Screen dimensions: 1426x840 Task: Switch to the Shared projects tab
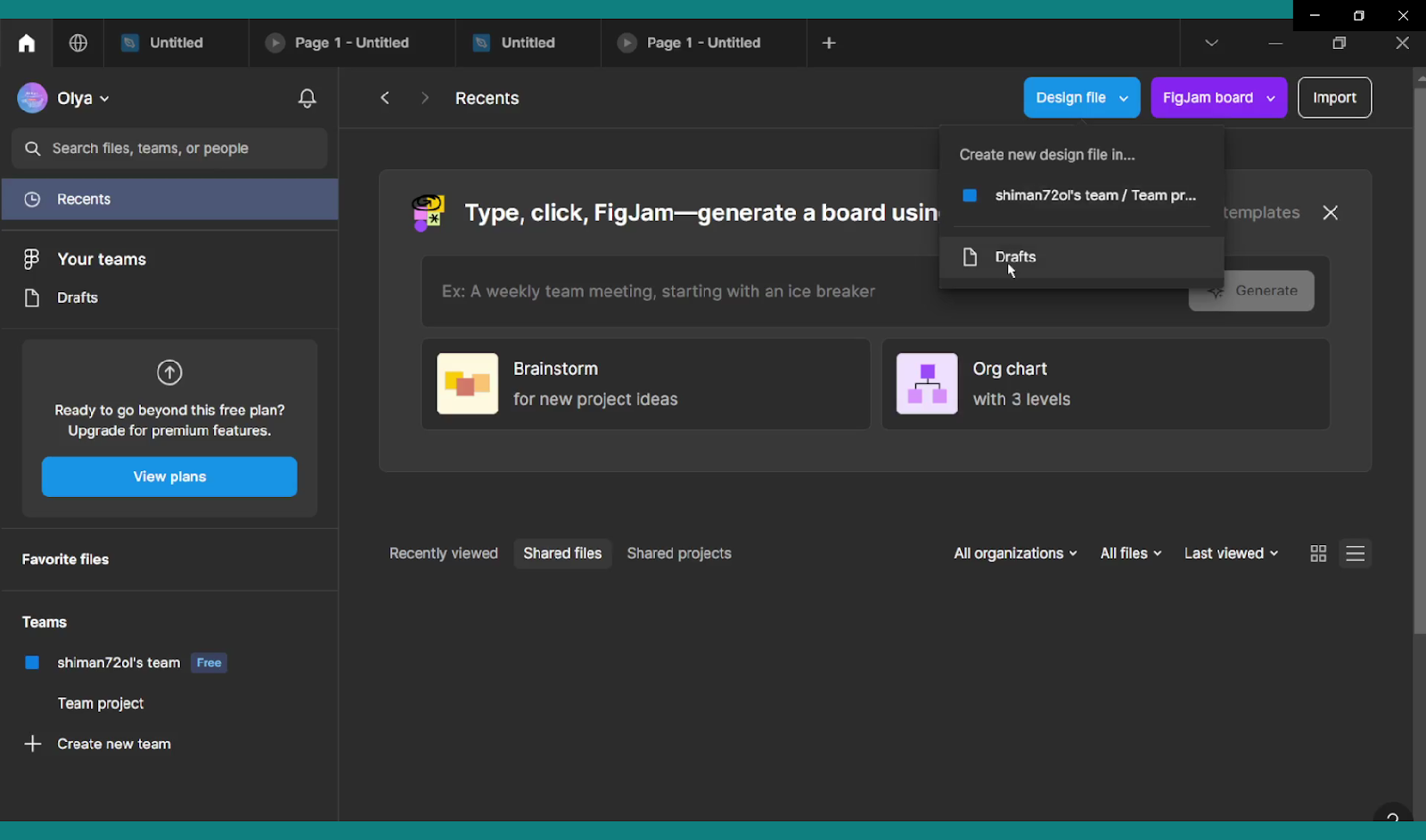tap(679, 554)
